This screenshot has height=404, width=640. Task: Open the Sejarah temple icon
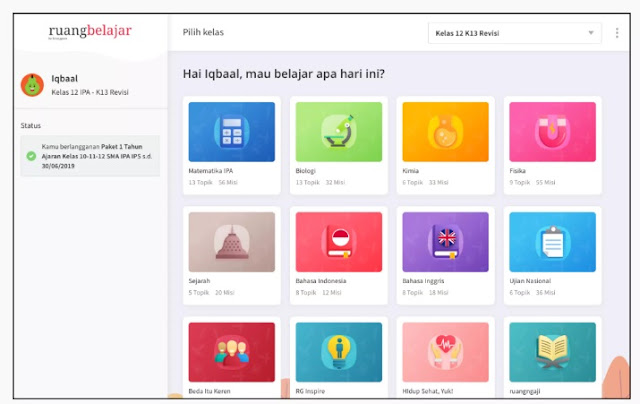point(232,242)
